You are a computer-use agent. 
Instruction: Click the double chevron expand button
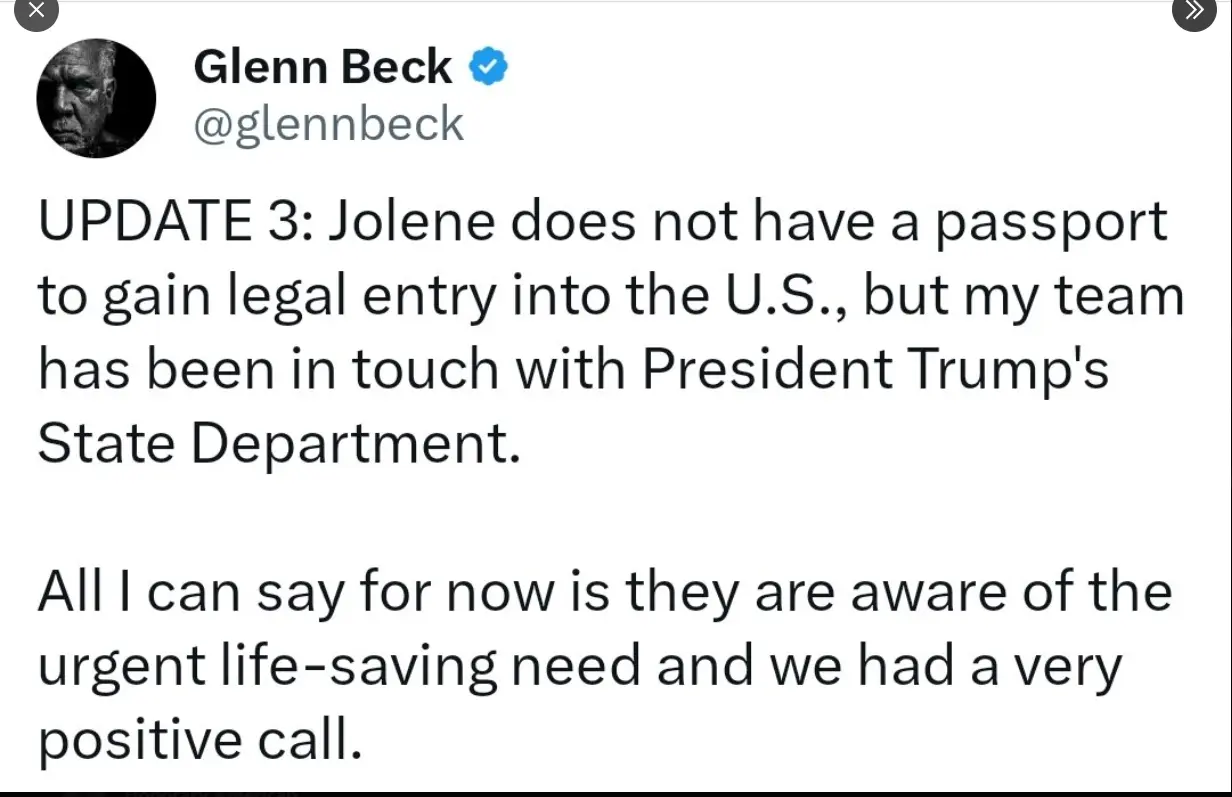(x=1194, y=11)
